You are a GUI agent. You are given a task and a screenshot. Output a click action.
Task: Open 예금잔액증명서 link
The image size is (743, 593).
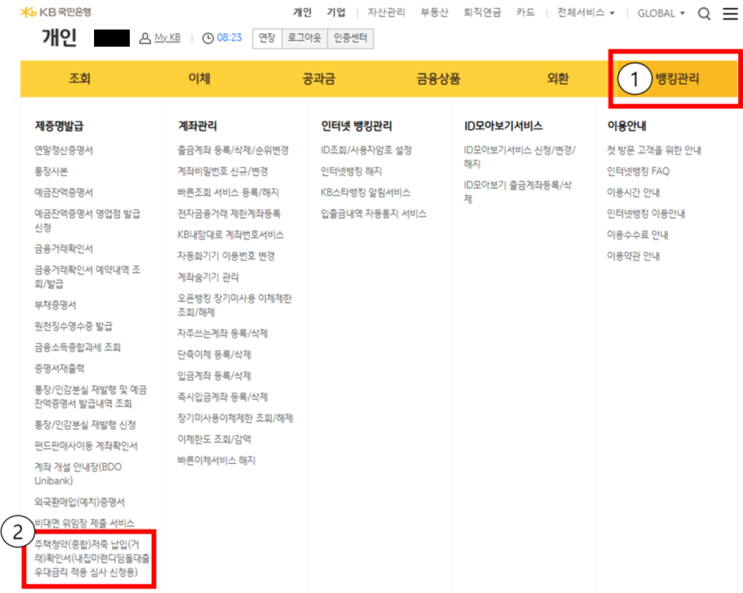point(63,192)
